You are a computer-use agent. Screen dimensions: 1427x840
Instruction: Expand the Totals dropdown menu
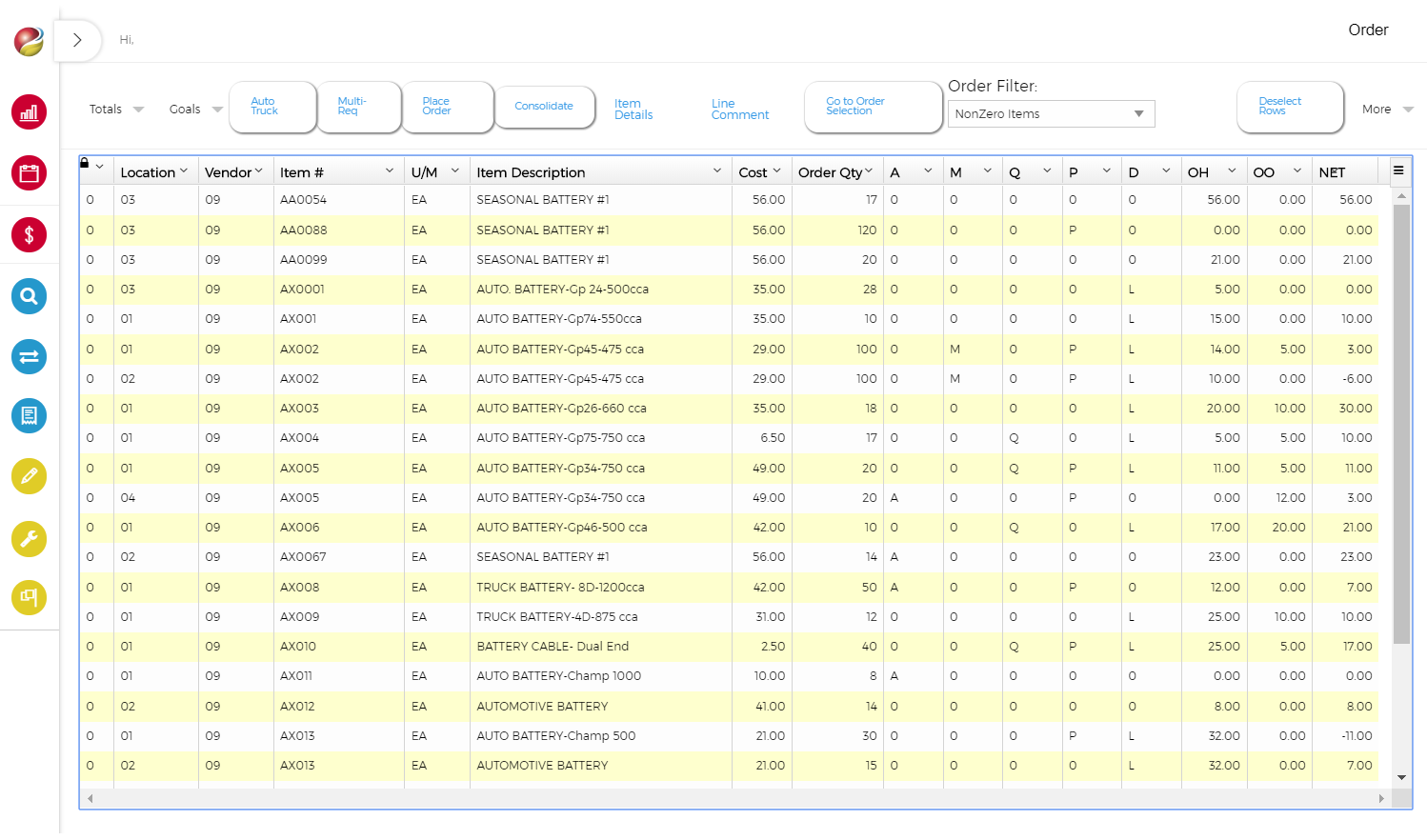116,109
